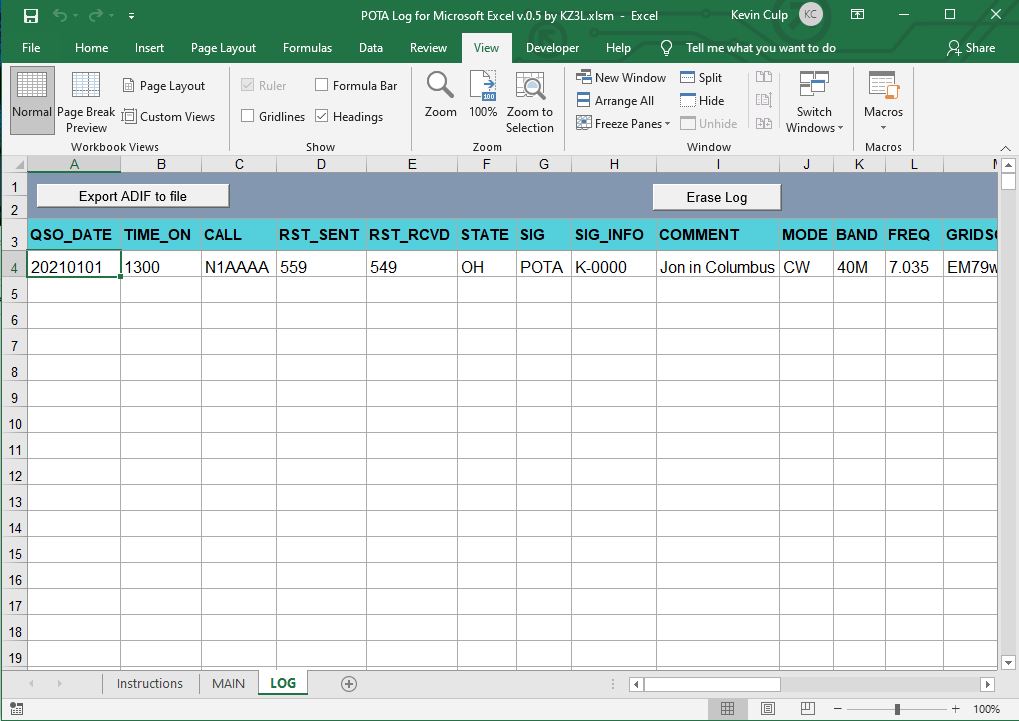This screenshot has height=721, width=1019.
Task: Open the Zoom dialog magnifier
Action: click(x=440, y=95)
